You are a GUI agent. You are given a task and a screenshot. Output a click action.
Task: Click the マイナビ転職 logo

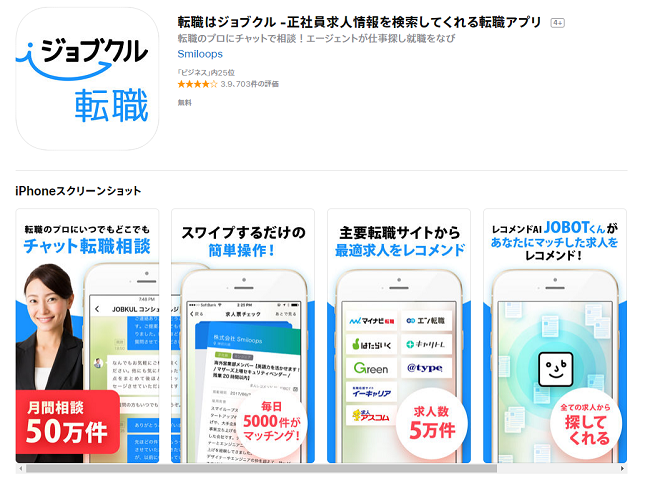pos(371,320)
